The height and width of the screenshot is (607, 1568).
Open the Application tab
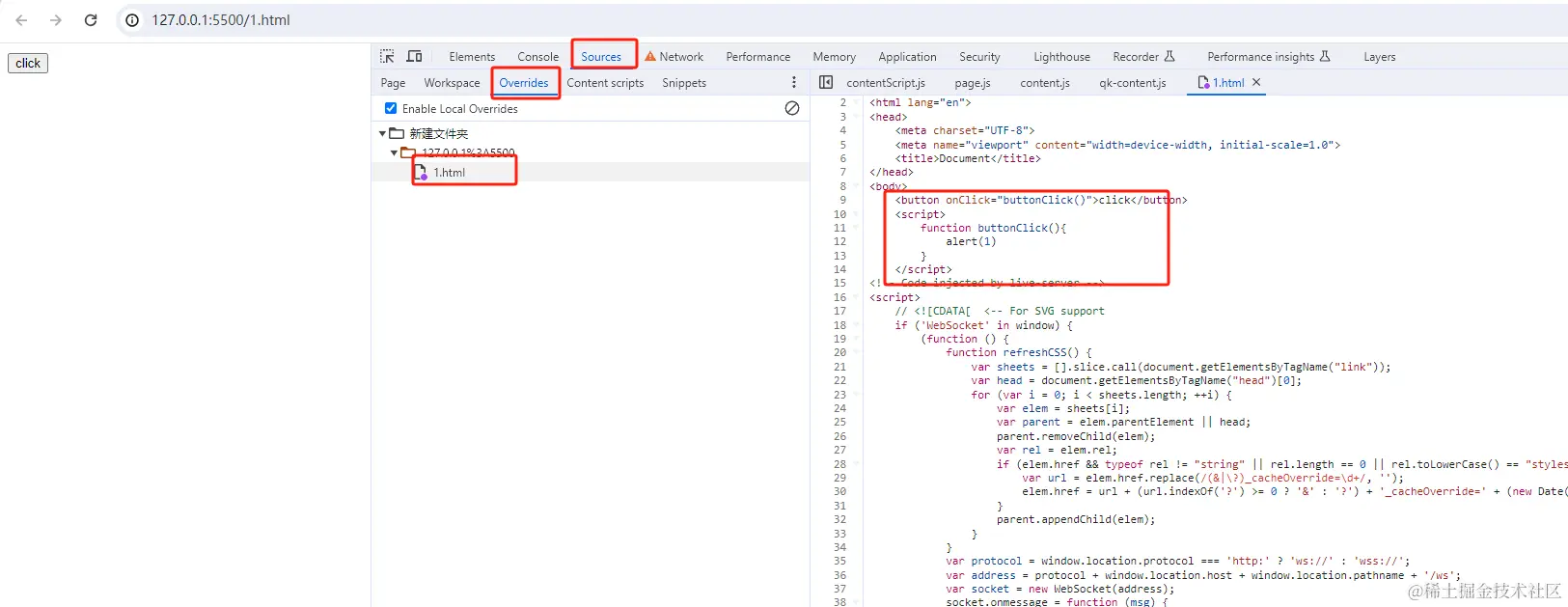pyautogui.click(x=907, y=57)
